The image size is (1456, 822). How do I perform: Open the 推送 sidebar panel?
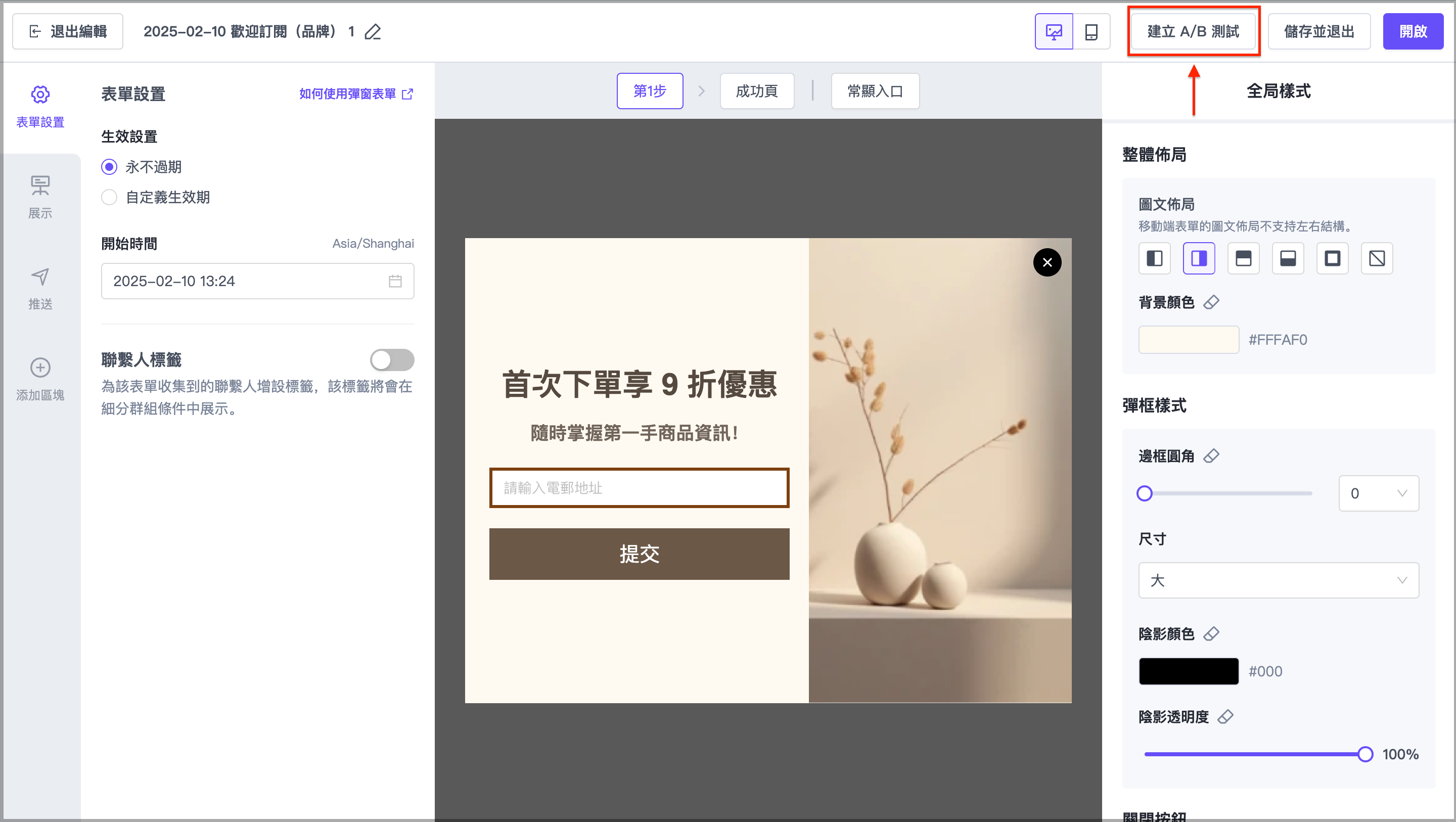click(40, 288)
